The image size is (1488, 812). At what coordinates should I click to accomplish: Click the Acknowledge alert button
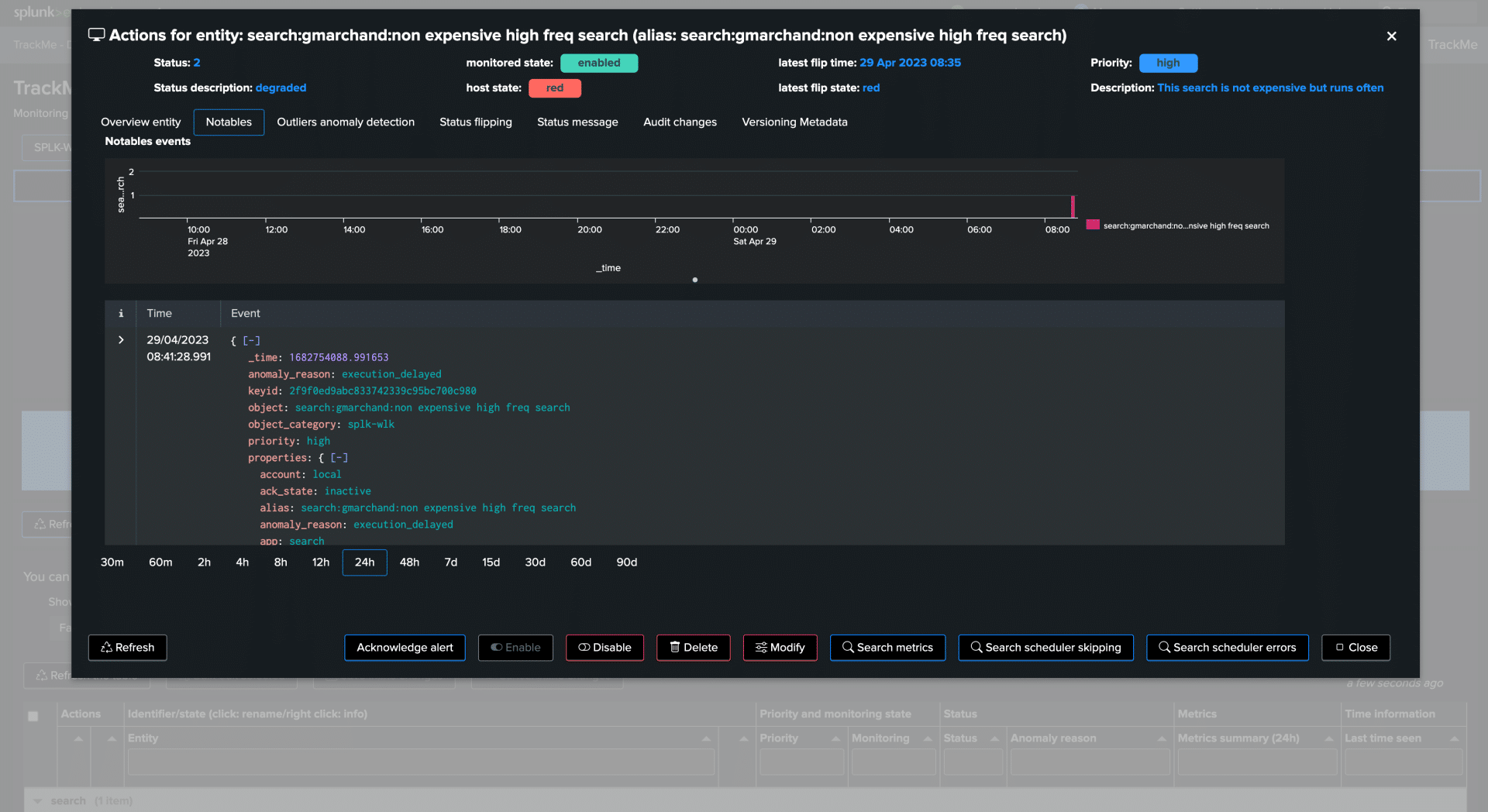coord(405,648)
